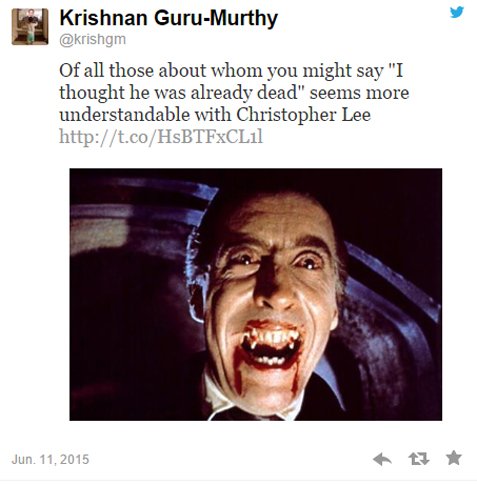
Task: Click the @krishgm handle
Action: click(93, 40)
